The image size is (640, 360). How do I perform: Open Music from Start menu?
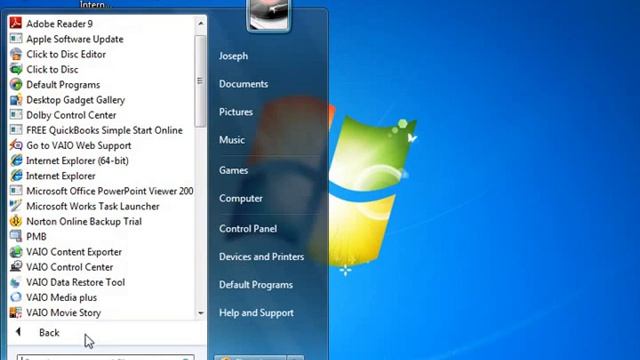point(231,140)
